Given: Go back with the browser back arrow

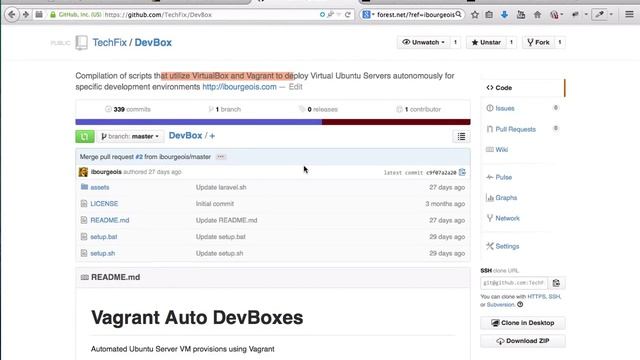Looking at the screenshot, I should [x=12, y=15].
